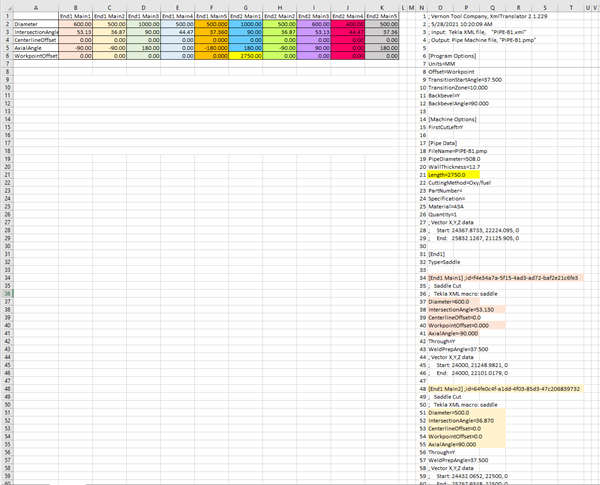Select the End2 Main3 header cell in row 1
The height and width of the screenshot is (485, 600).
314,16
